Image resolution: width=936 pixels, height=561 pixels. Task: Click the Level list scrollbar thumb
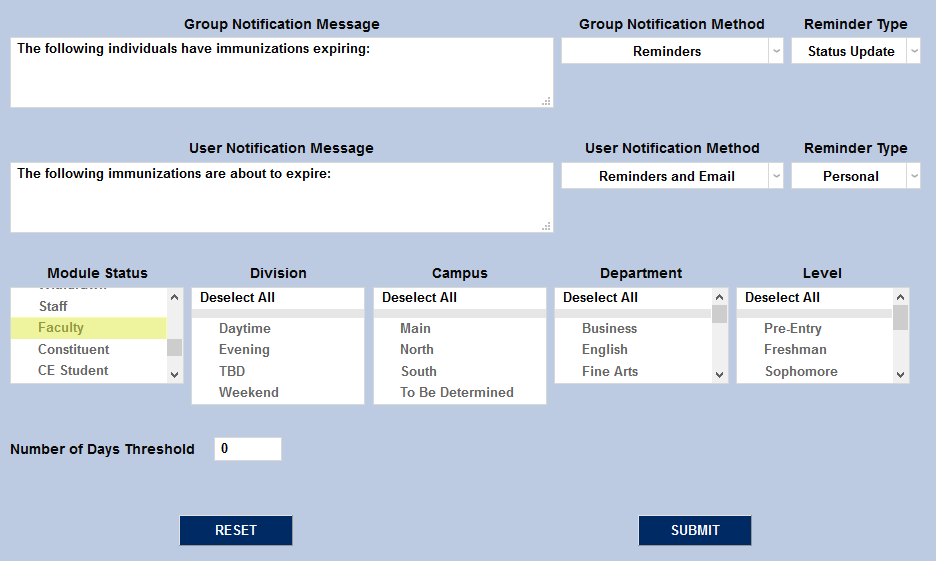[901, 318]
